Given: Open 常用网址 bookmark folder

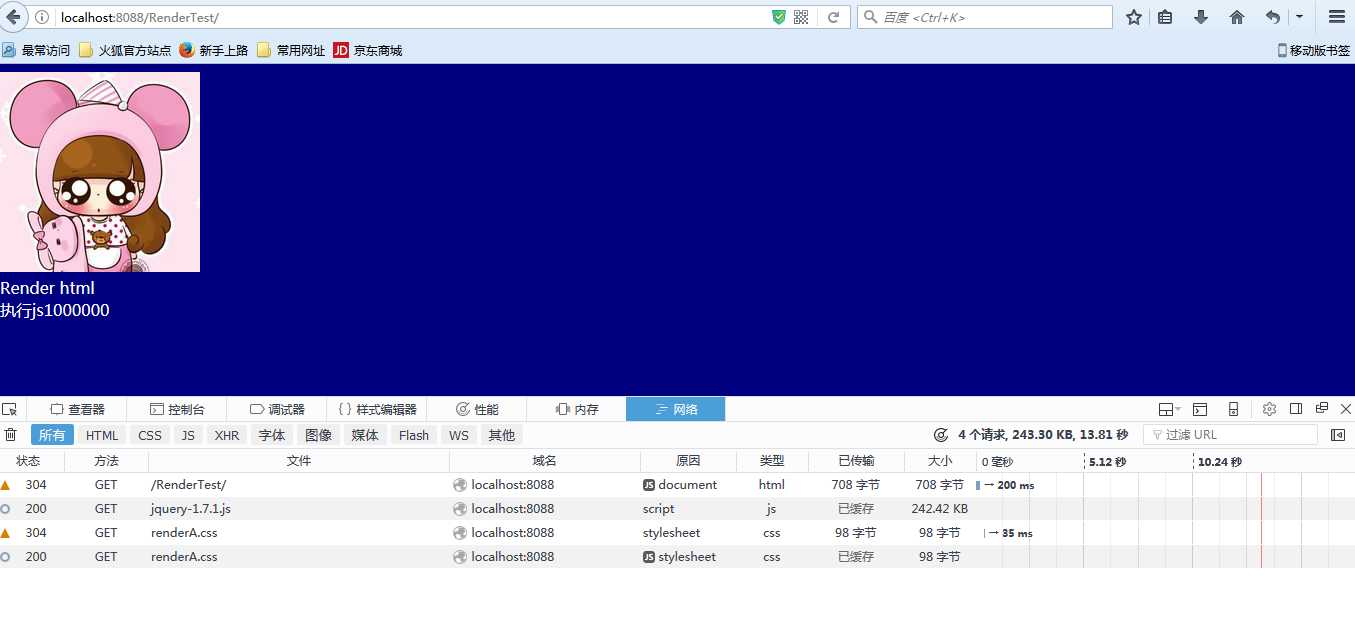Looking at the screenshot, I should pos(291,50).
